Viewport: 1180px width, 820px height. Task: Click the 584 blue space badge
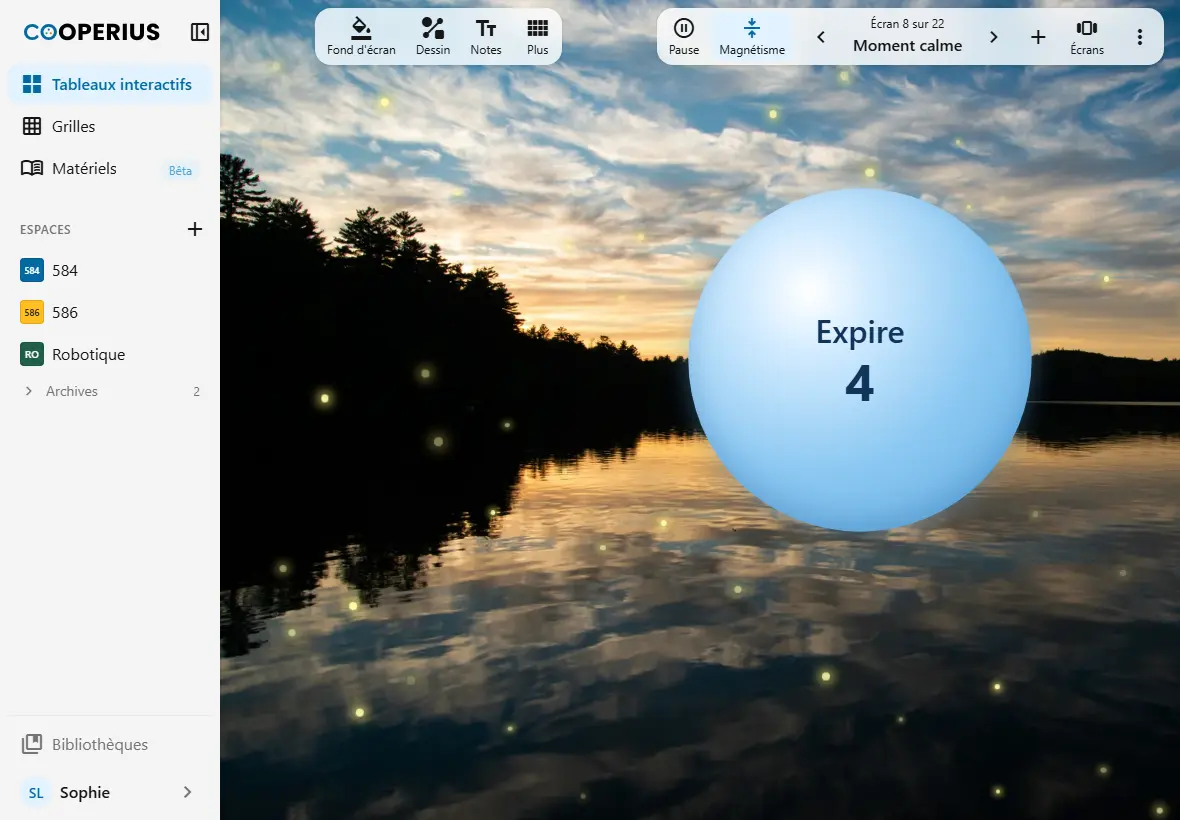pos(32,270)
